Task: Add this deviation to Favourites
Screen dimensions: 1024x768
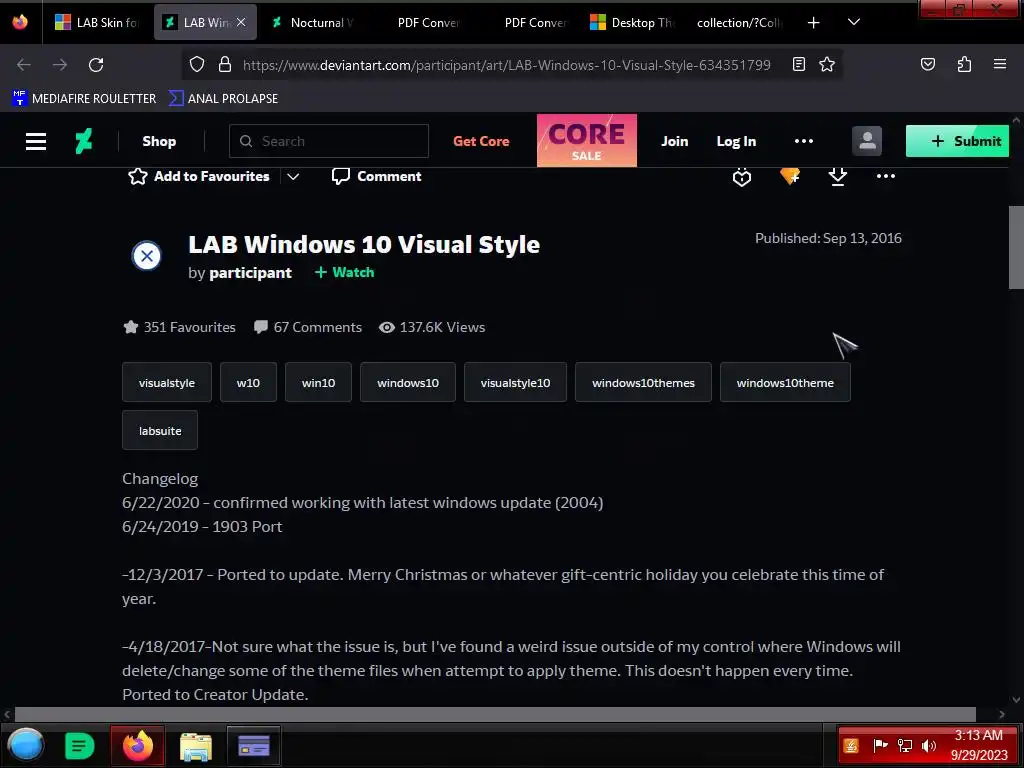Action: pyautogui.click(x=199, y=176)
